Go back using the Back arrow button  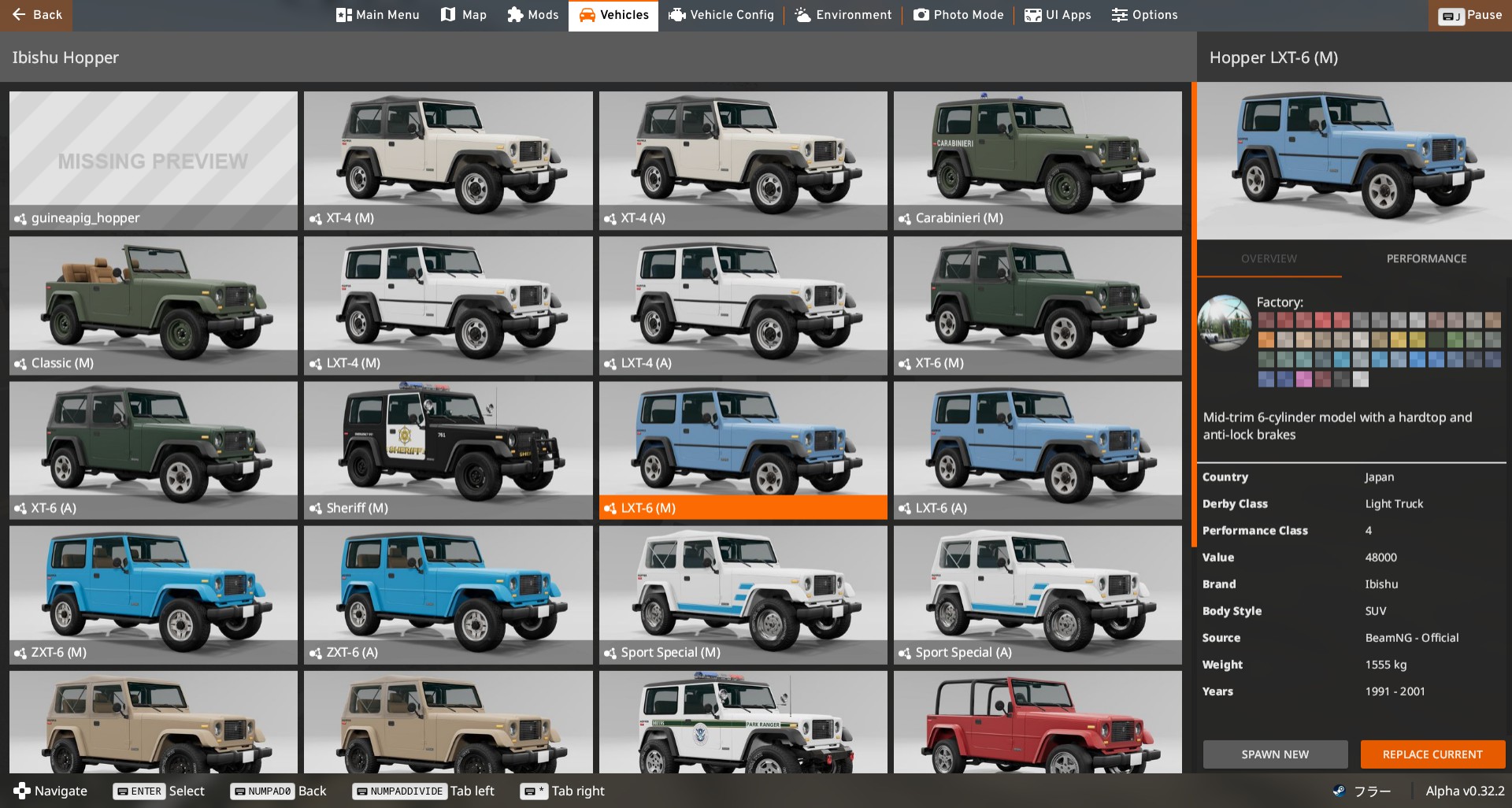[x=36, y=15]
